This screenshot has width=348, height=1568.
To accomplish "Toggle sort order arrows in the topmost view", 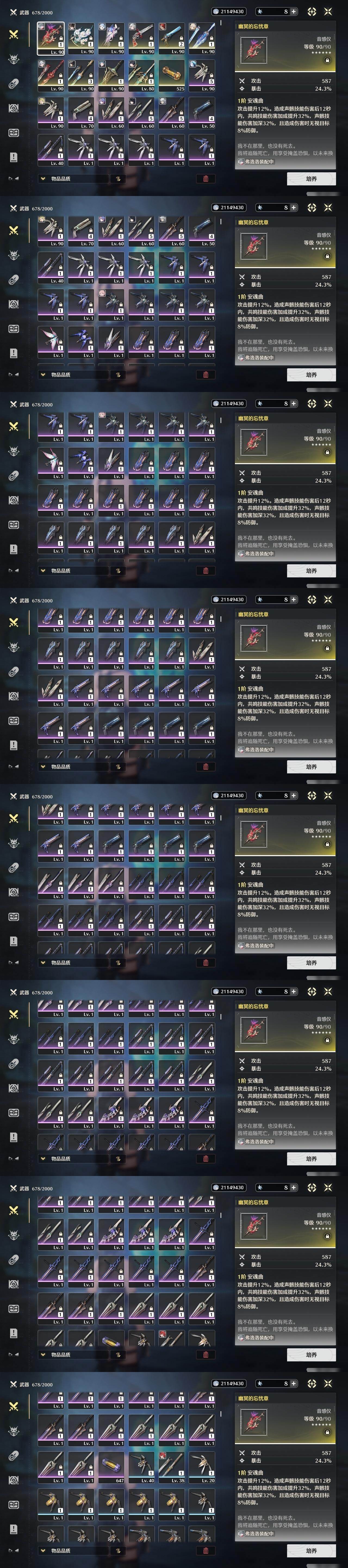I will [x=118, y=179].
